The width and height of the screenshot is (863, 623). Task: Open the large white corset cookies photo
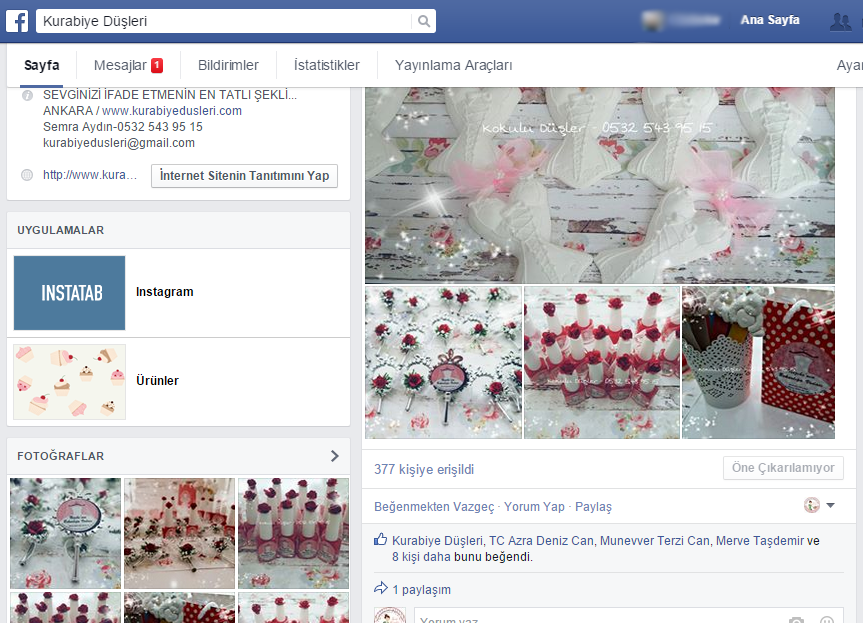point(599,185)
